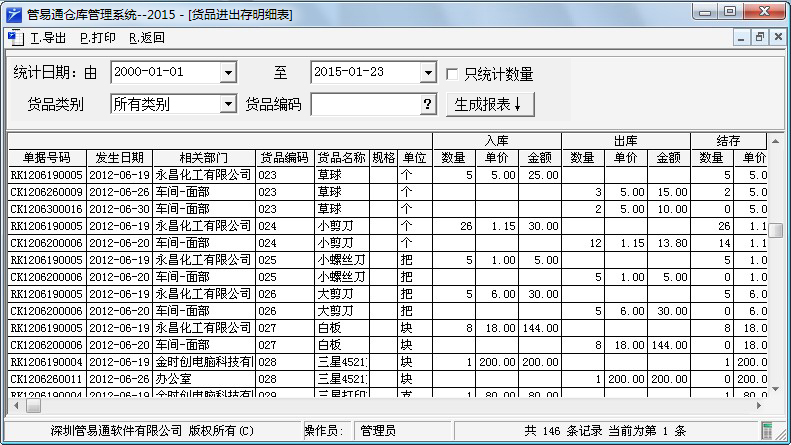Open the end date 2015-01-23 dropdown
This screenshot has width=791, height=445.
point(428,73)
